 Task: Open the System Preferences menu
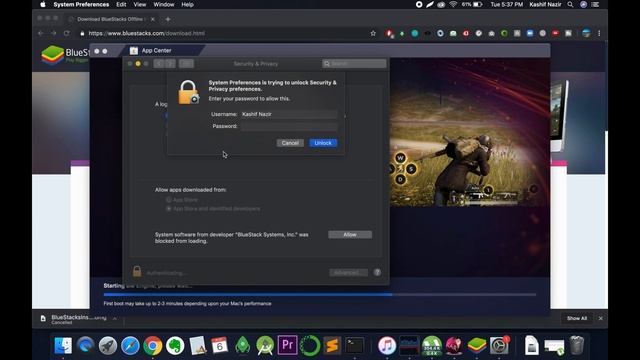tap(81, 4)
